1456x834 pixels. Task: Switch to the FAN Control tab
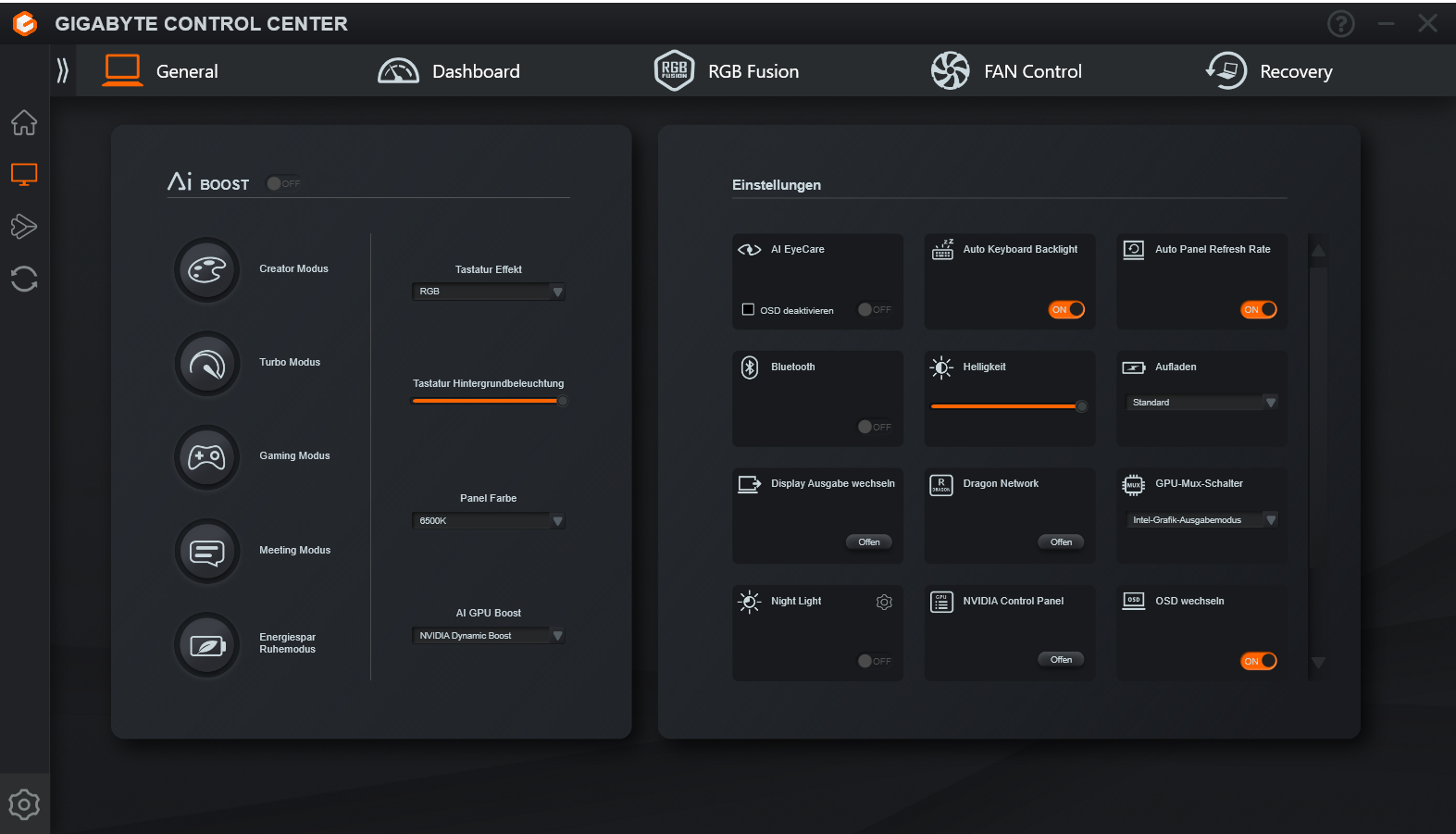tap(1006, 71)
